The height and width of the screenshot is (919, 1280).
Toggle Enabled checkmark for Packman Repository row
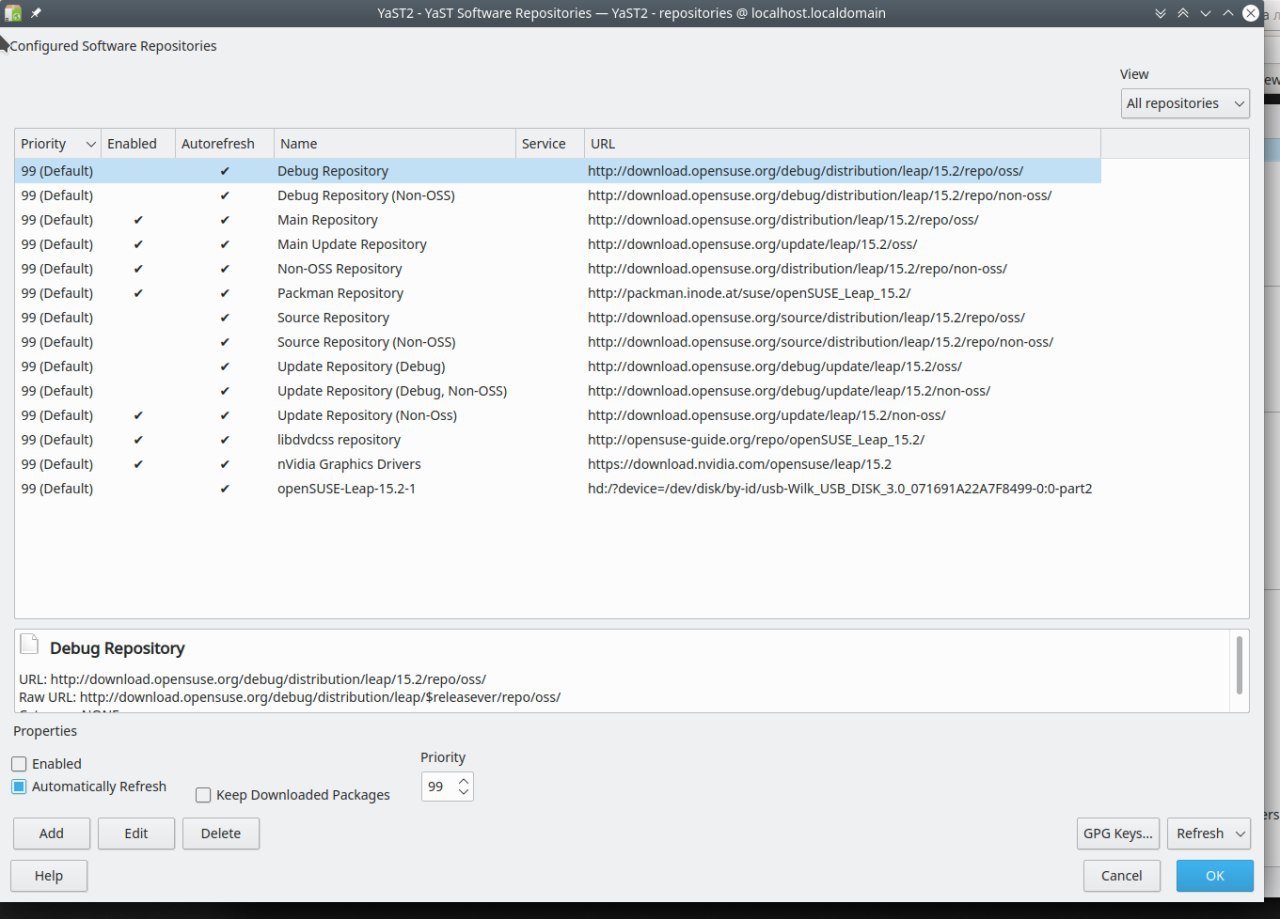(138, 293)
